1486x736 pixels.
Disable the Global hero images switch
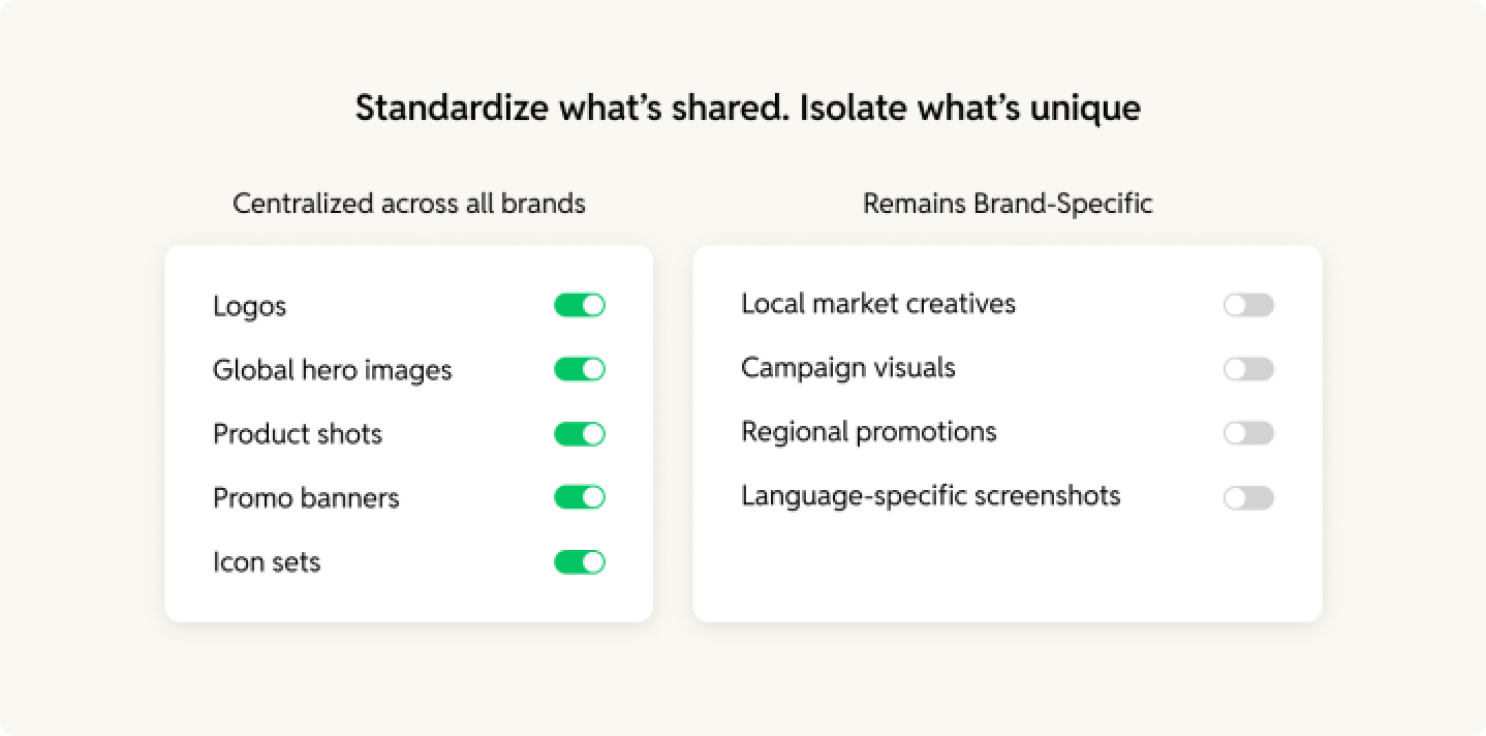tap(580, 369)
